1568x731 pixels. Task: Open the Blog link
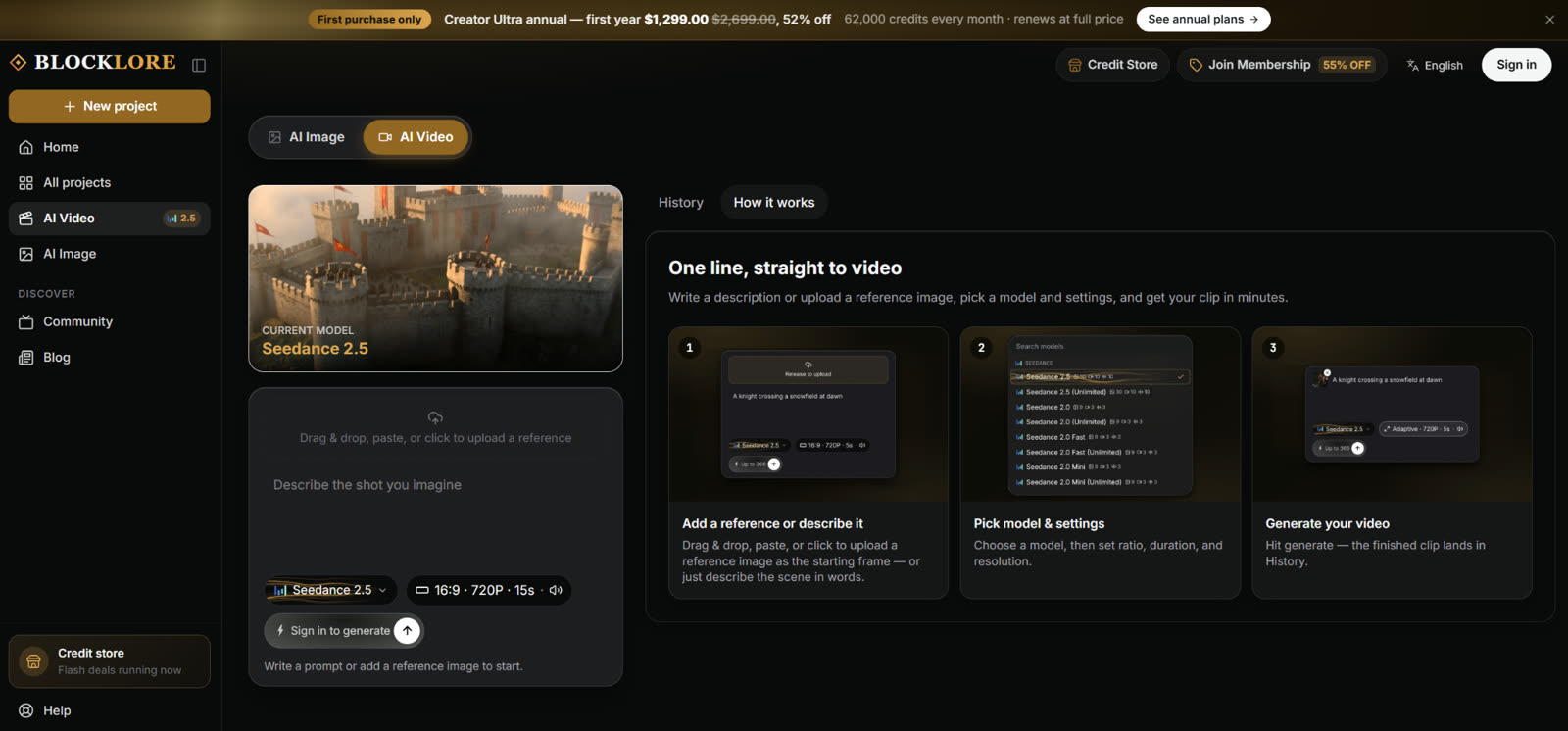click(110, 357)
